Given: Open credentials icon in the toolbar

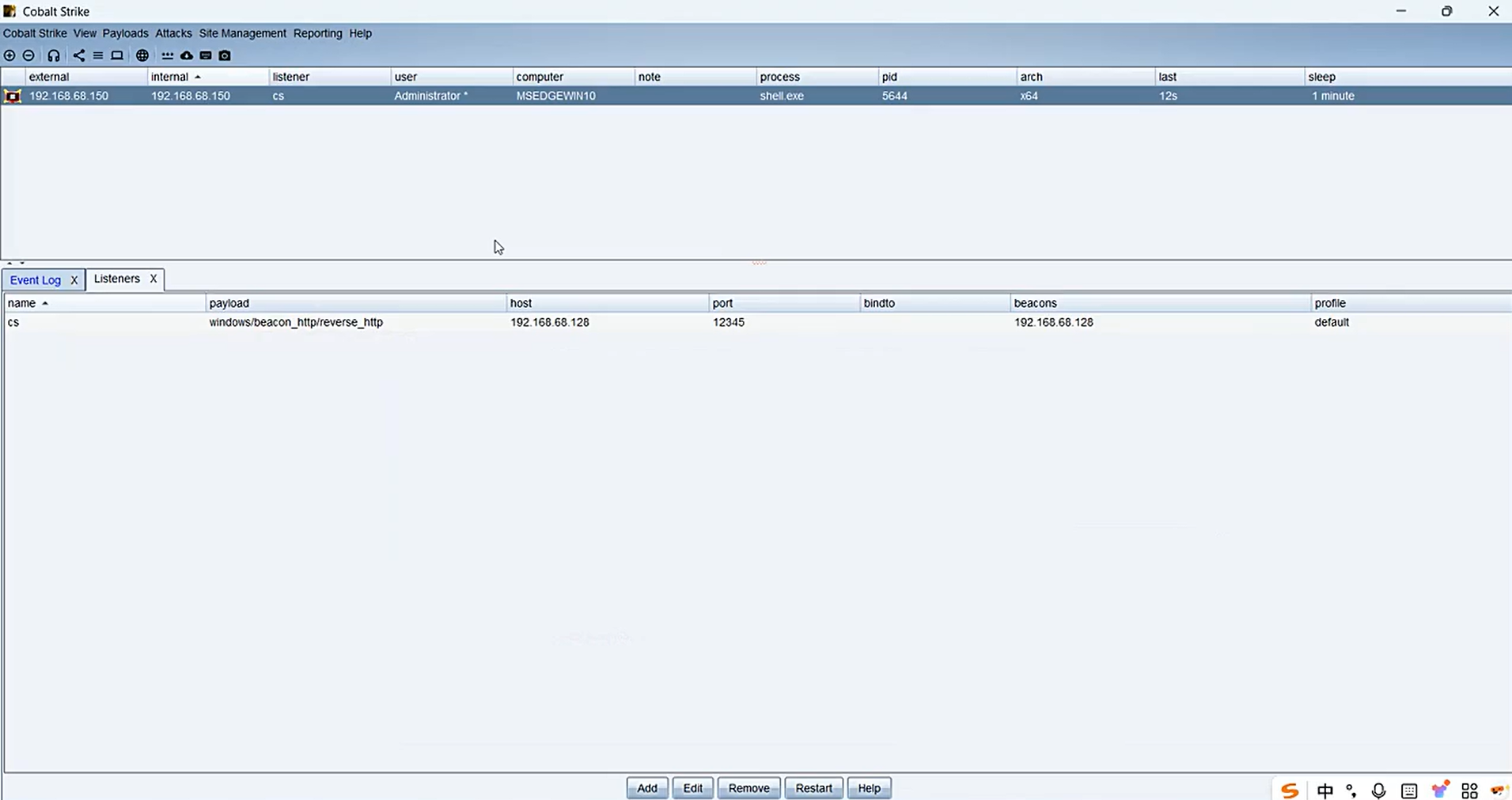Looking at the screenshot, I should click(167, 55).
